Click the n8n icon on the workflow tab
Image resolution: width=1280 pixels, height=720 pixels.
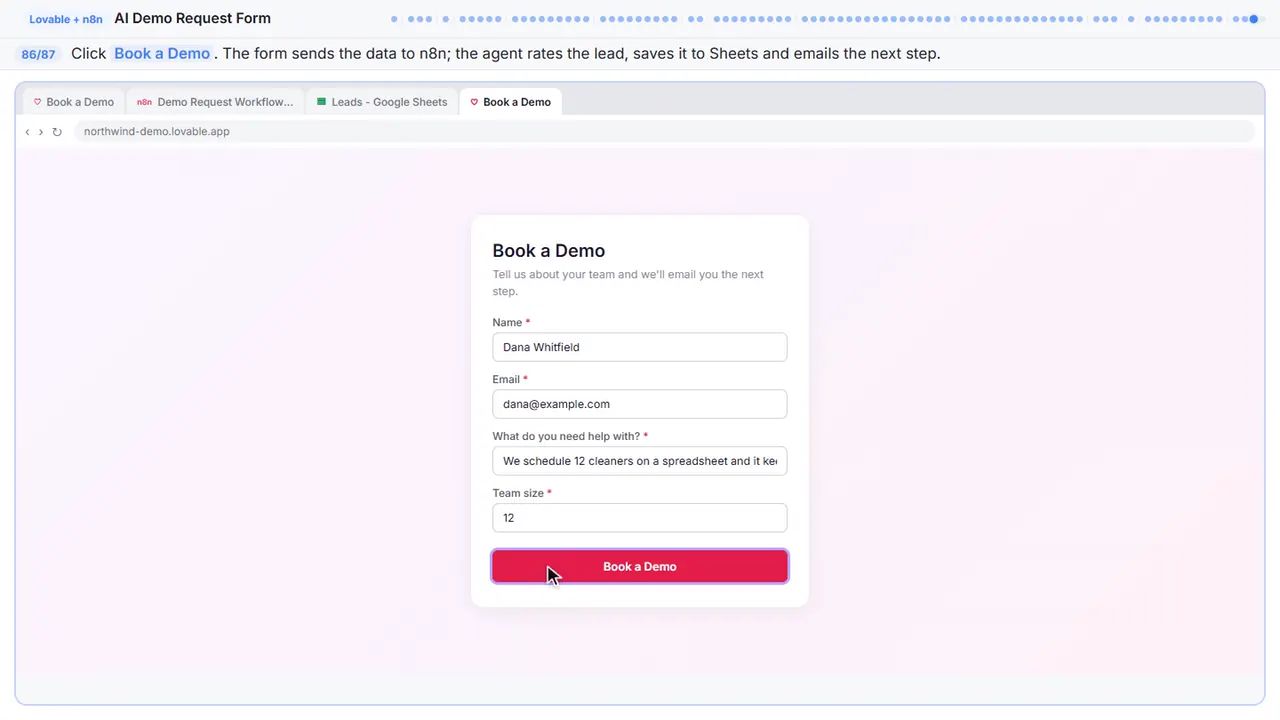144,102
